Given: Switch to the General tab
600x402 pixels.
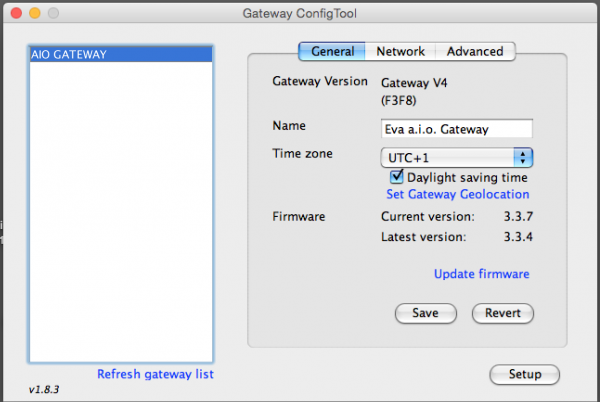Looking at the screenshot, I should pyautogui.click(x=332, y=51).
